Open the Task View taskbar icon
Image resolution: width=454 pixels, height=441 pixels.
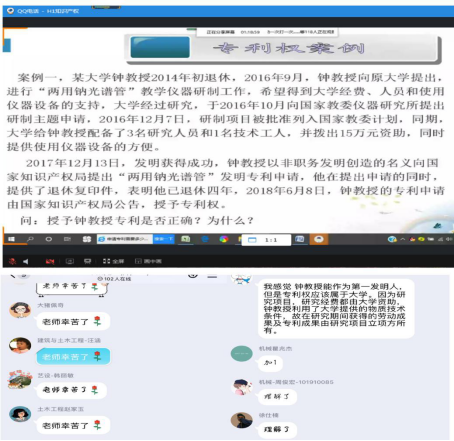pyautogui.click(x=67, y=239)
